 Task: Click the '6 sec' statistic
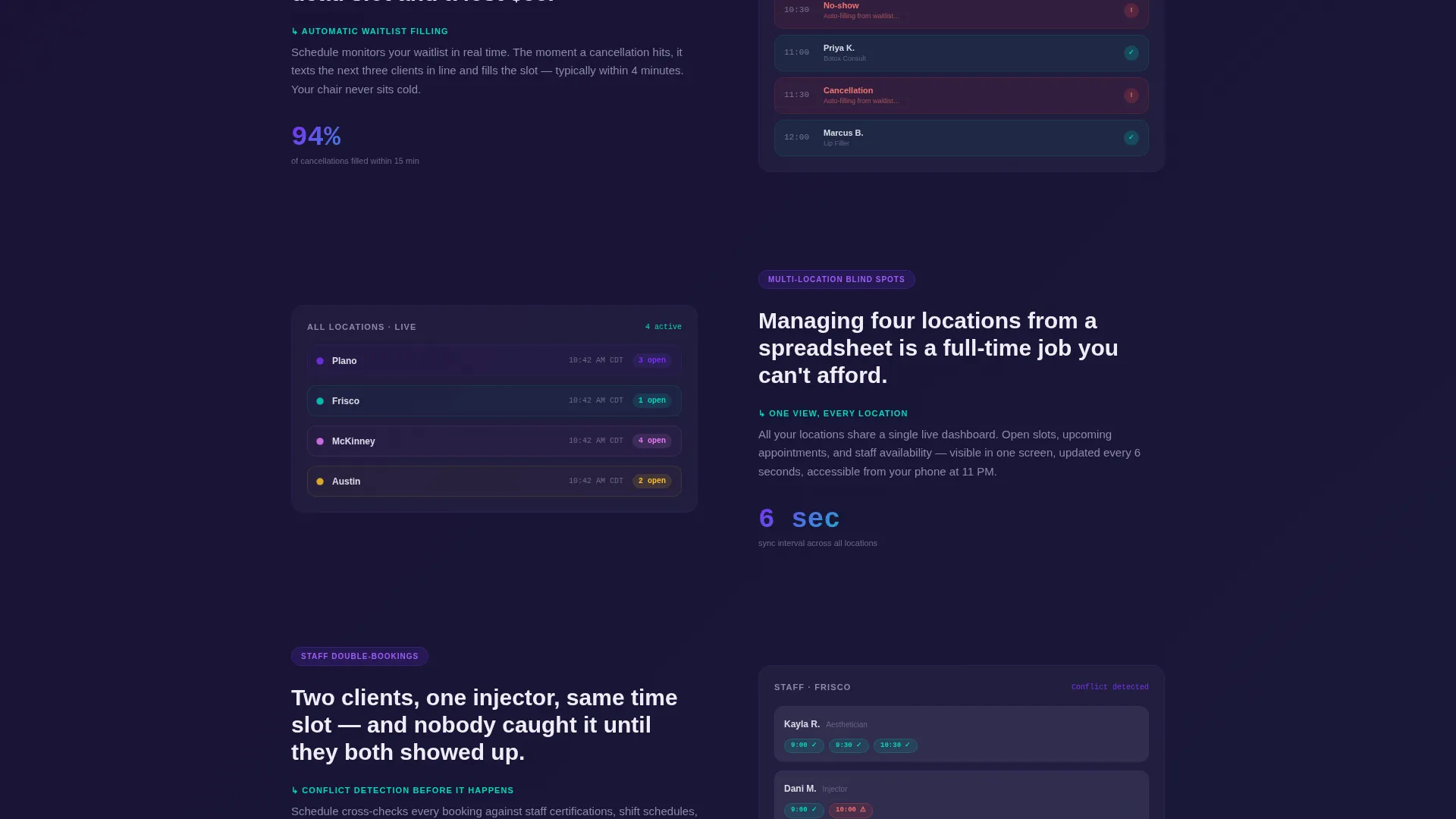799,519
